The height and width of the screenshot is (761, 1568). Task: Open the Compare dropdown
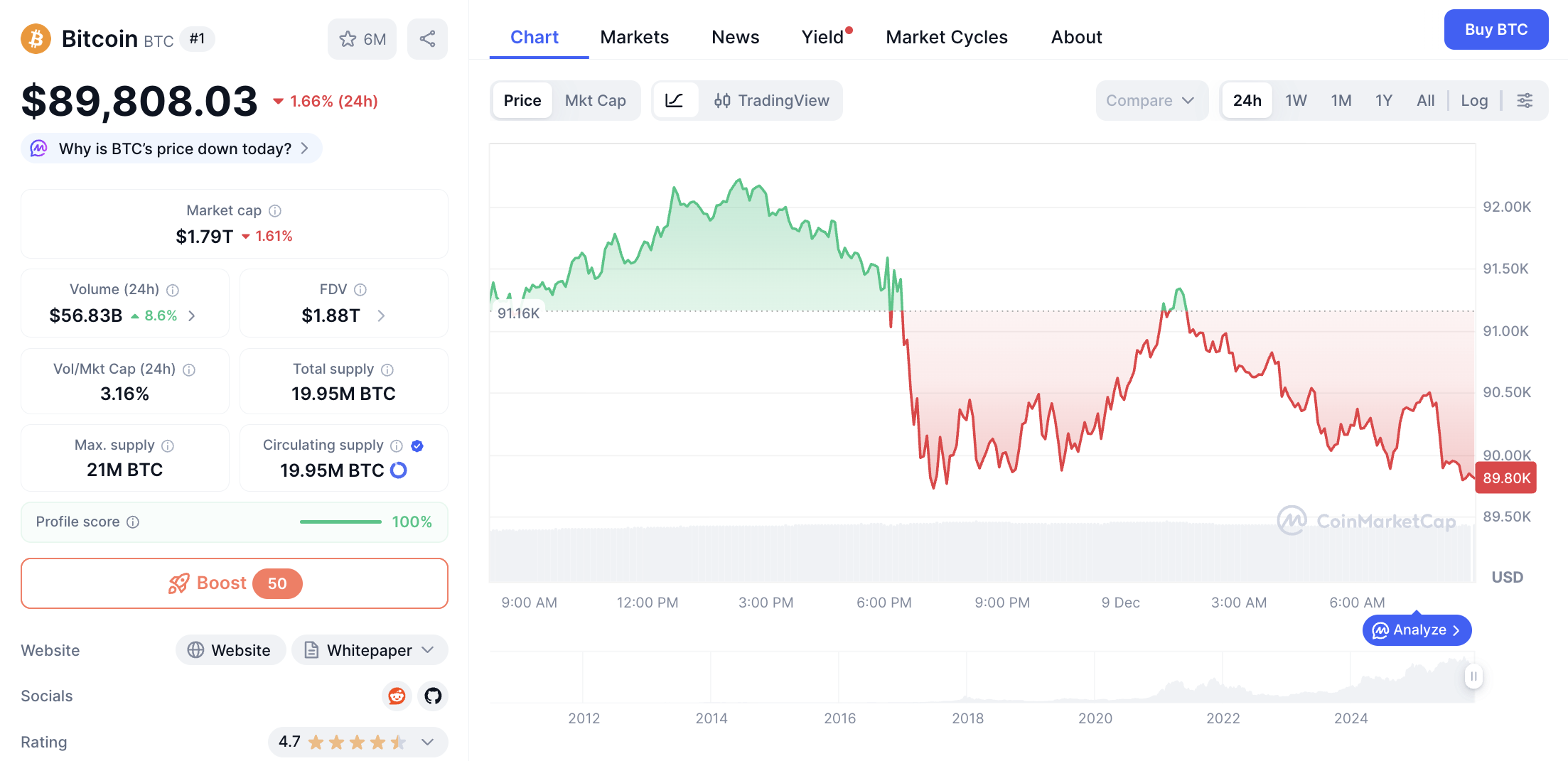point(1149,100)
